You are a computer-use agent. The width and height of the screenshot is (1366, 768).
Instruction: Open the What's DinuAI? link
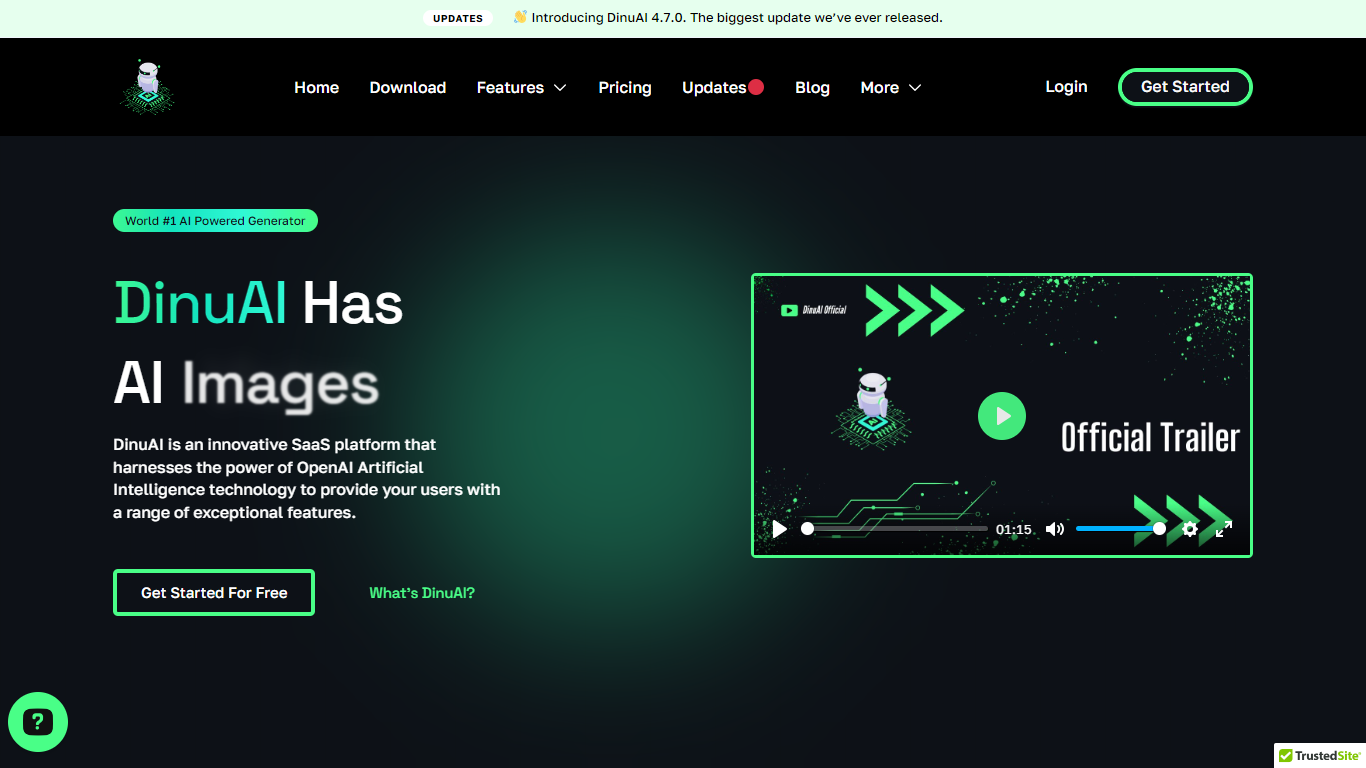pyautogui.click(x=422, y=593)
